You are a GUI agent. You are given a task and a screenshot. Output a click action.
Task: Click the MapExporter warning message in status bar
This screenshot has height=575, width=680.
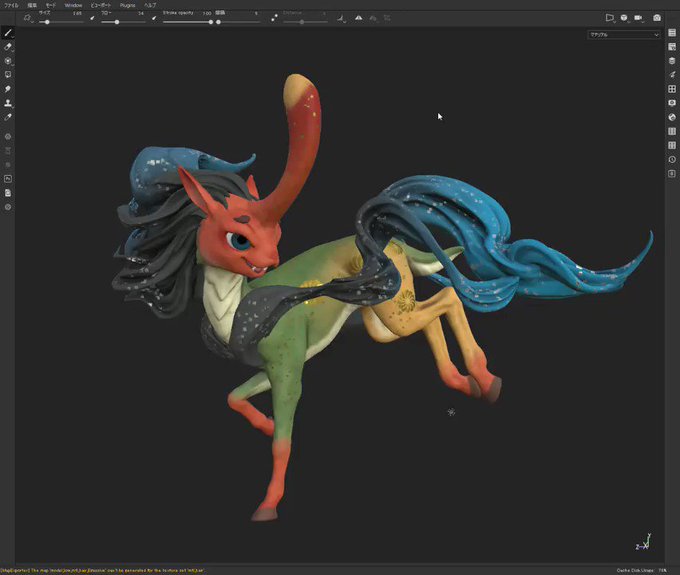[102, 571]
